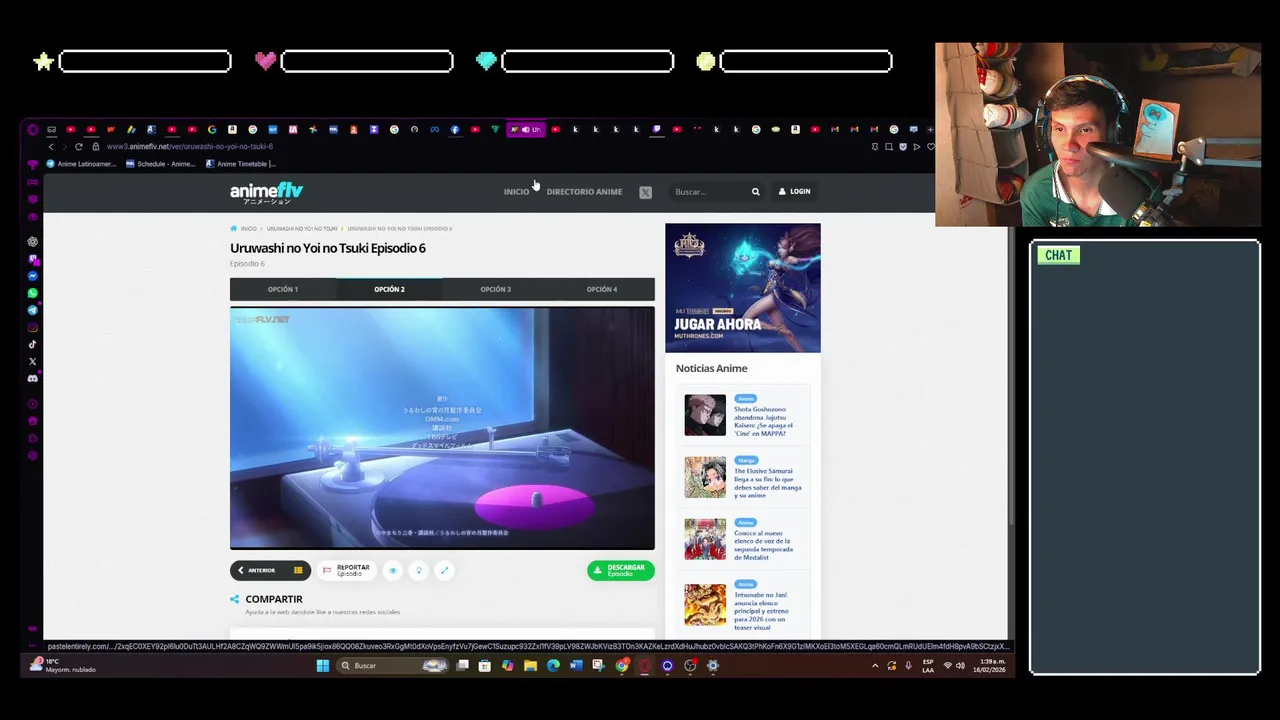The height and width of the screenshot is (720, 1280).
Task: Mute the active AnimeFLV tab with its speaker icon
Action: [x=525, y=129]
